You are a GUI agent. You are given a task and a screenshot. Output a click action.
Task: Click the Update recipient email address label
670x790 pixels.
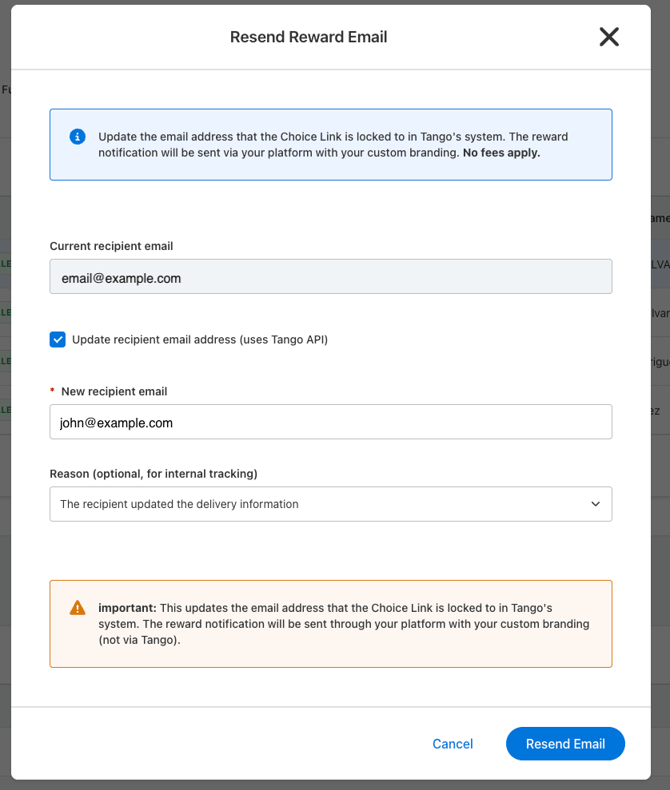point(199,340)
